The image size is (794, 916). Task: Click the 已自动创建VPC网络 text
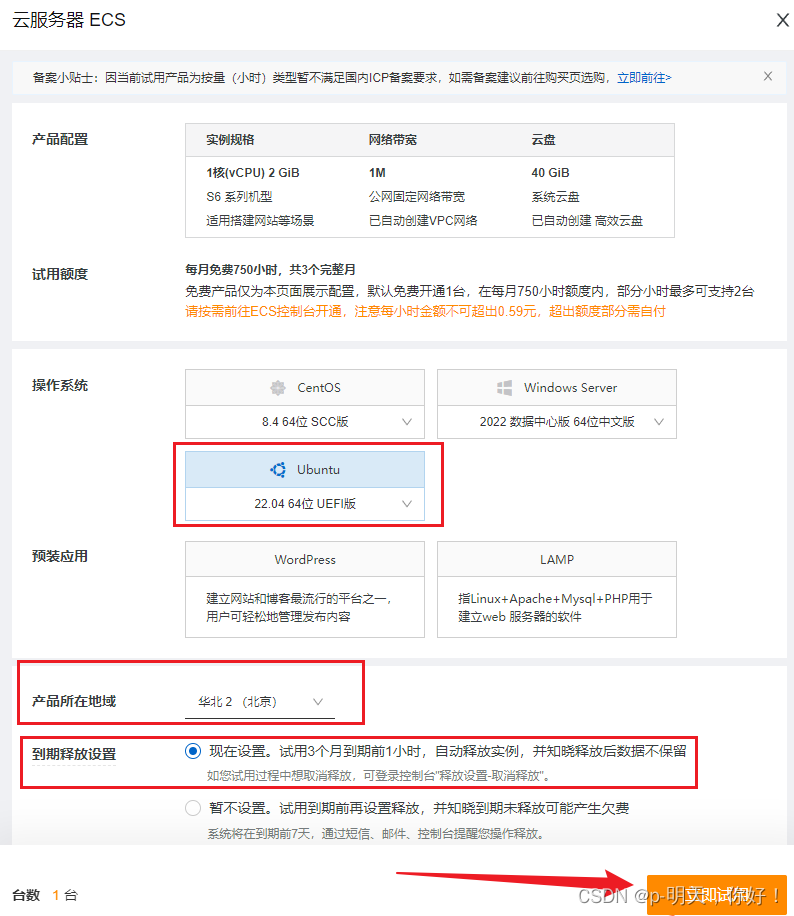point(423,221)
